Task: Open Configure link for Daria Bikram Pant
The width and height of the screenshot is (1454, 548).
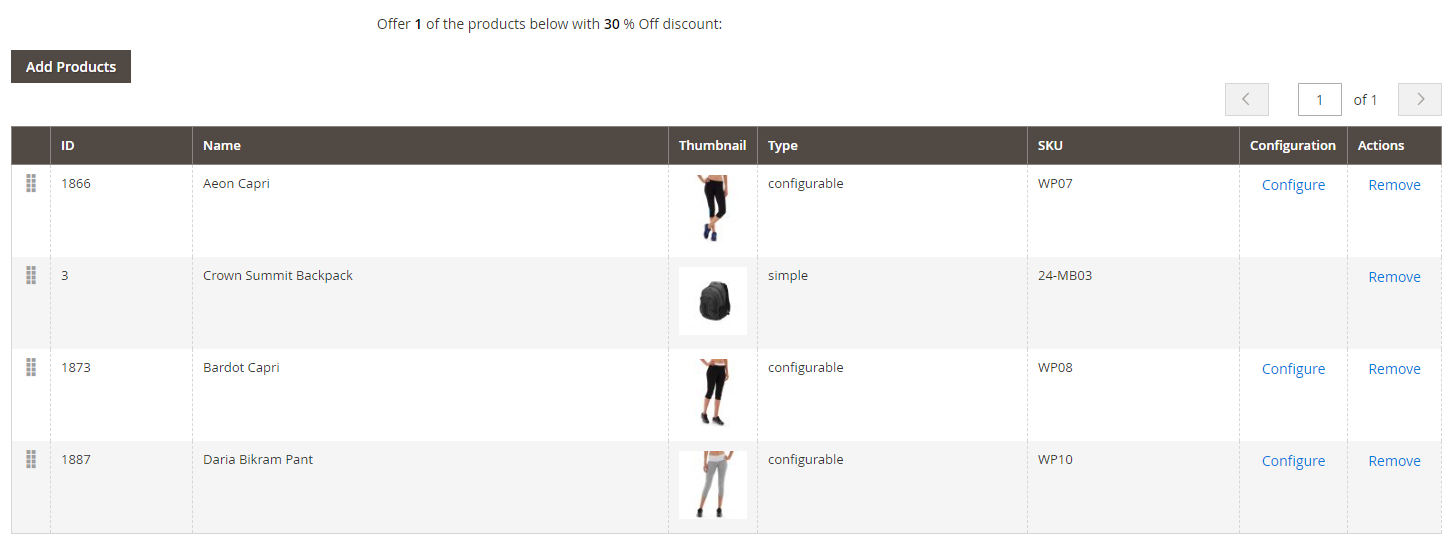Action: click(x=1293, y=461)
